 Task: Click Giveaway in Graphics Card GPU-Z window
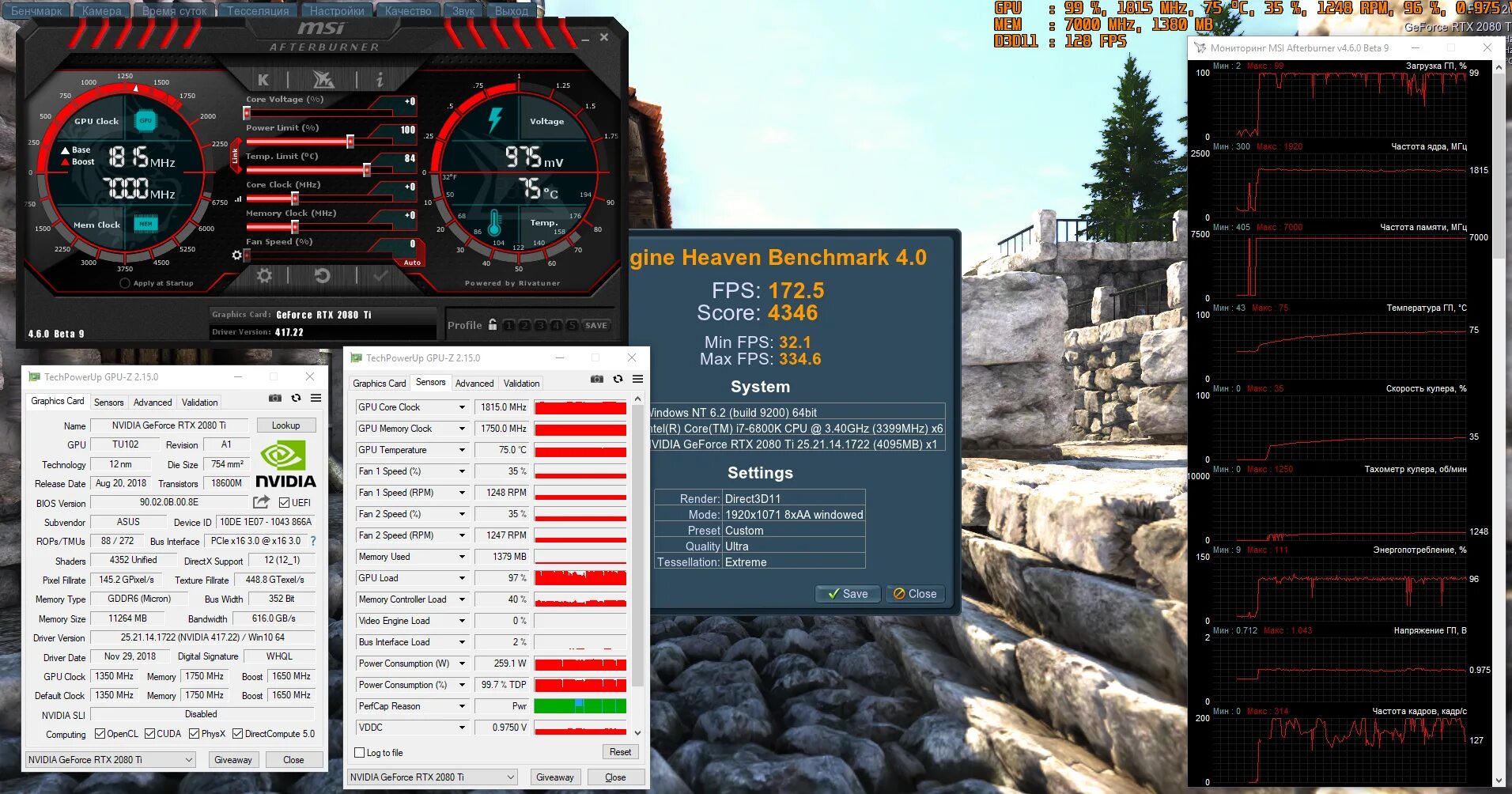coord(233,760)
